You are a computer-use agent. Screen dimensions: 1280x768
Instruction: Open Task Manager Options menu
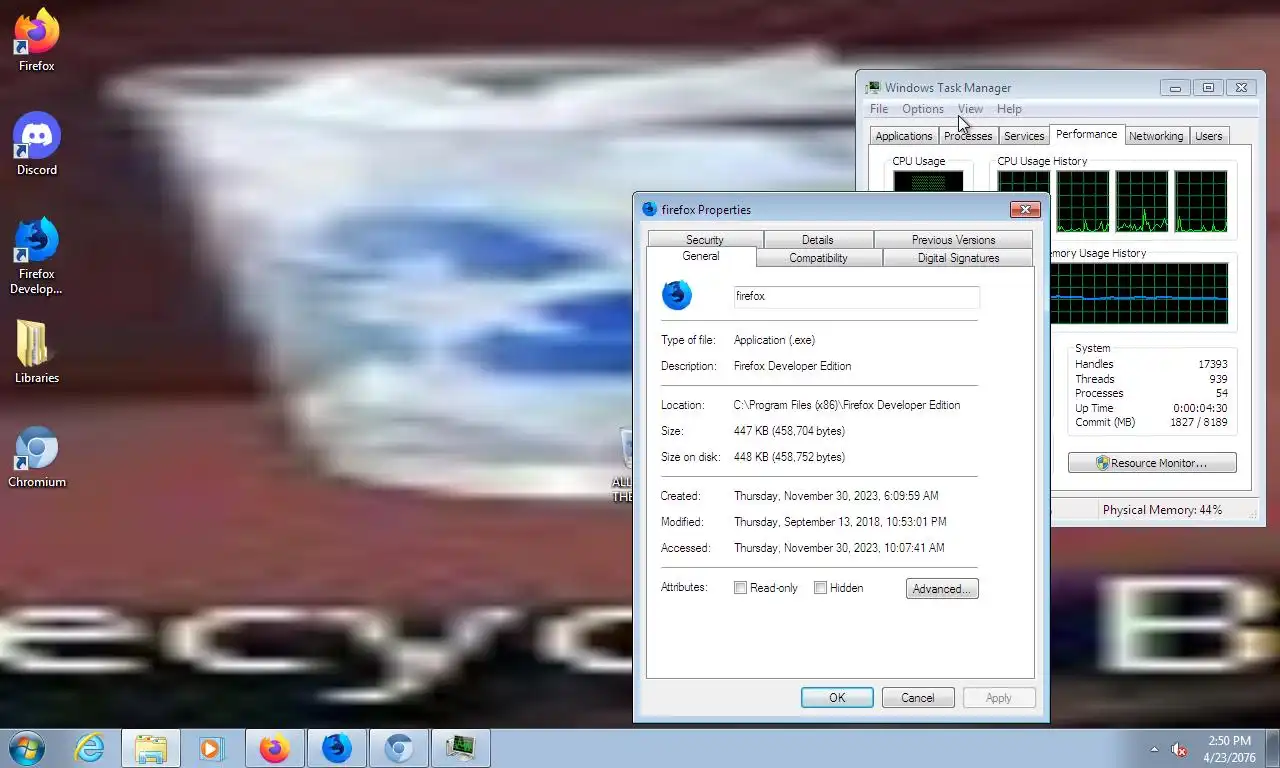pyautogui.click(x=923, y=109)
